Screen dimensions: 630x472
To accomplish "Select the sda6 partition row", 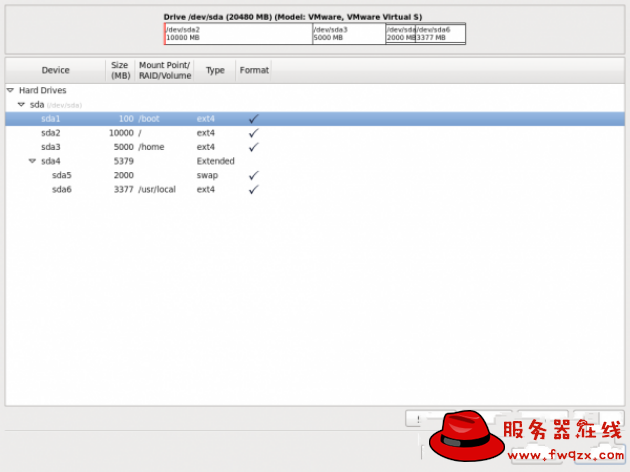I will coord(315,189).
